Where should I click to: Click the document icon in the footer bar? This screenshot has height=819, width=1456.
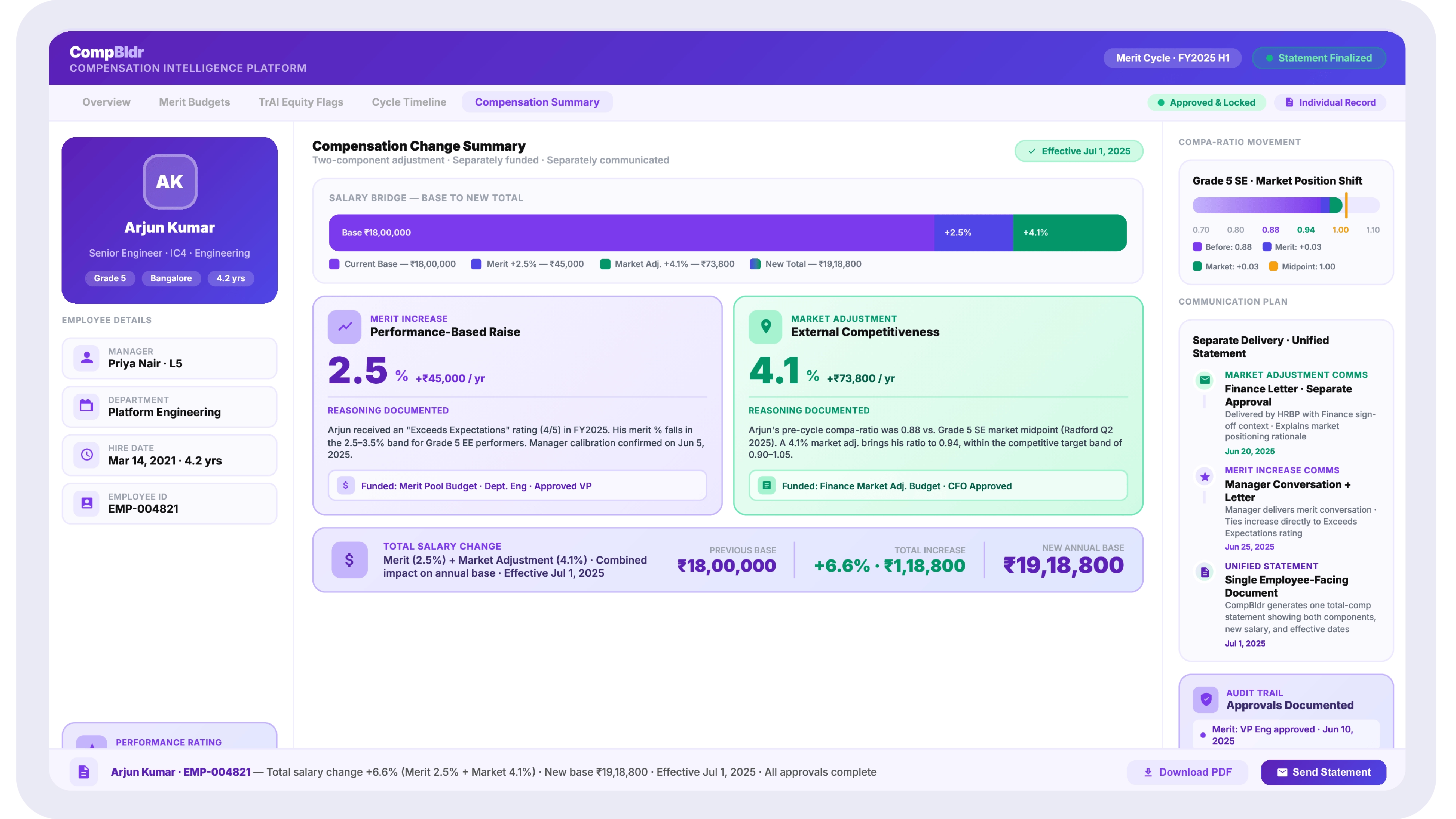pos(84,772)
